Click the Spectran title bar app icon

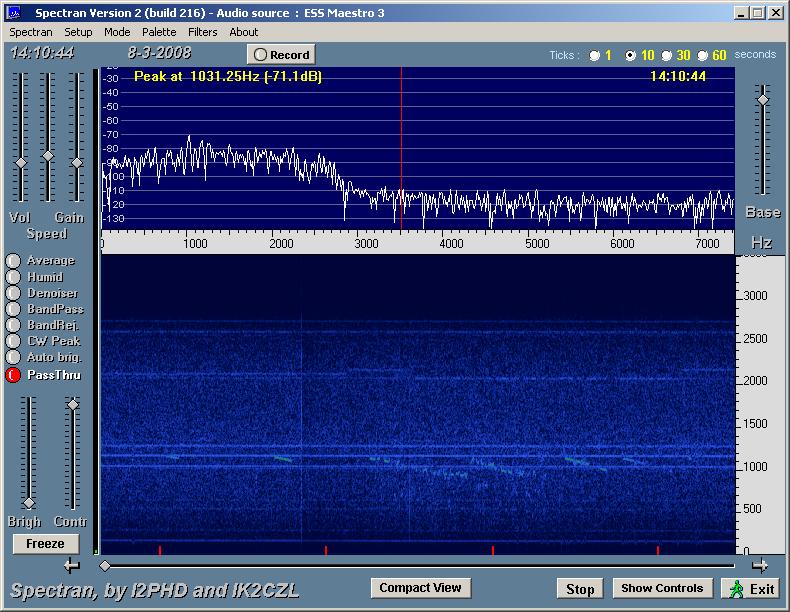14,13
